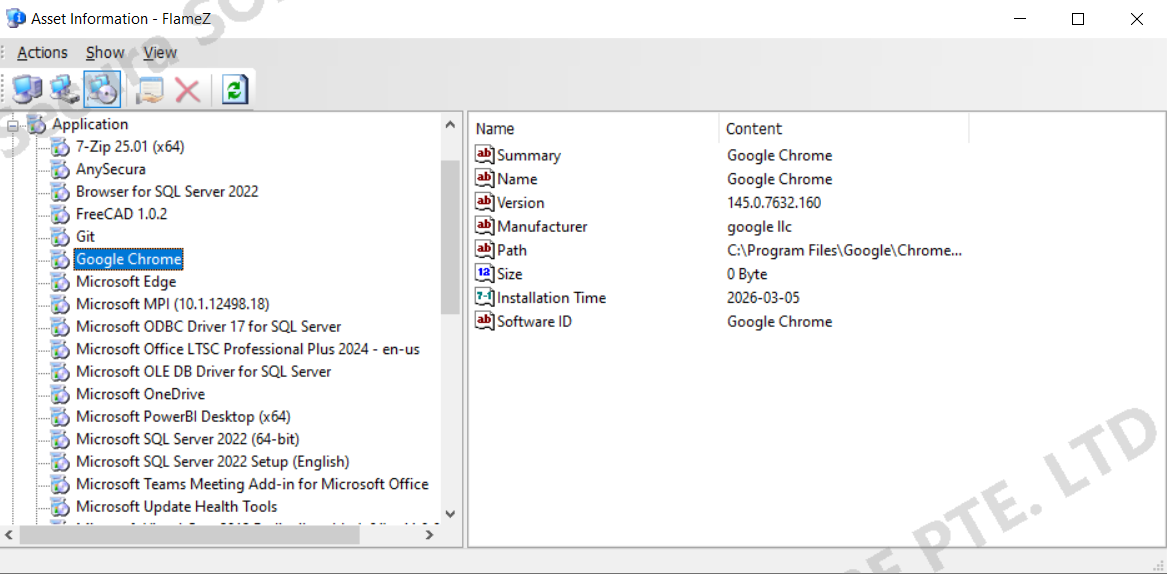Click the size value 0 Byte
This screenshot has width=1167, height=574.
[747, 274]
